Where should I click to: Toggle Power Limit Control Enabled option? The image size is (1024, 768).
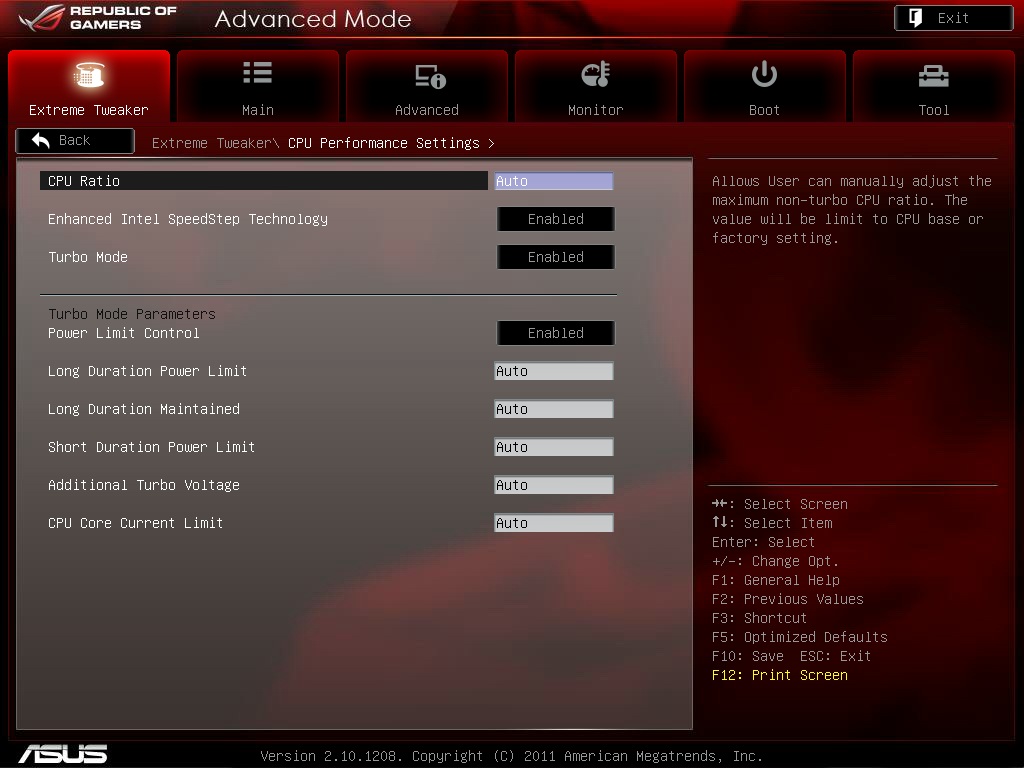[x=556, y=333]
